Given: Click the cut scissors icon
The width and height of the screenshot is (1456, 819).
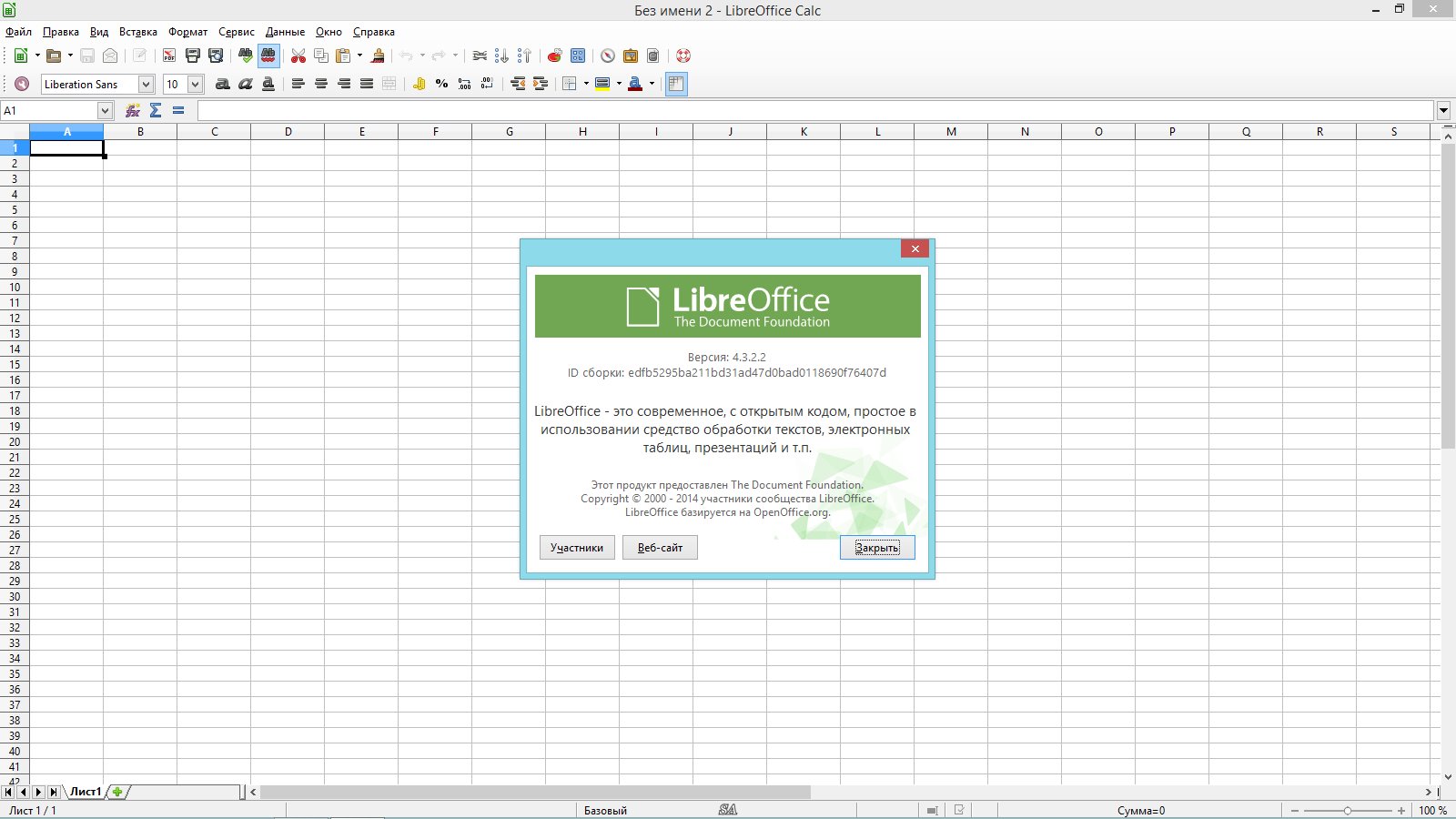Looking at the screenshot, I should point(298,56).
